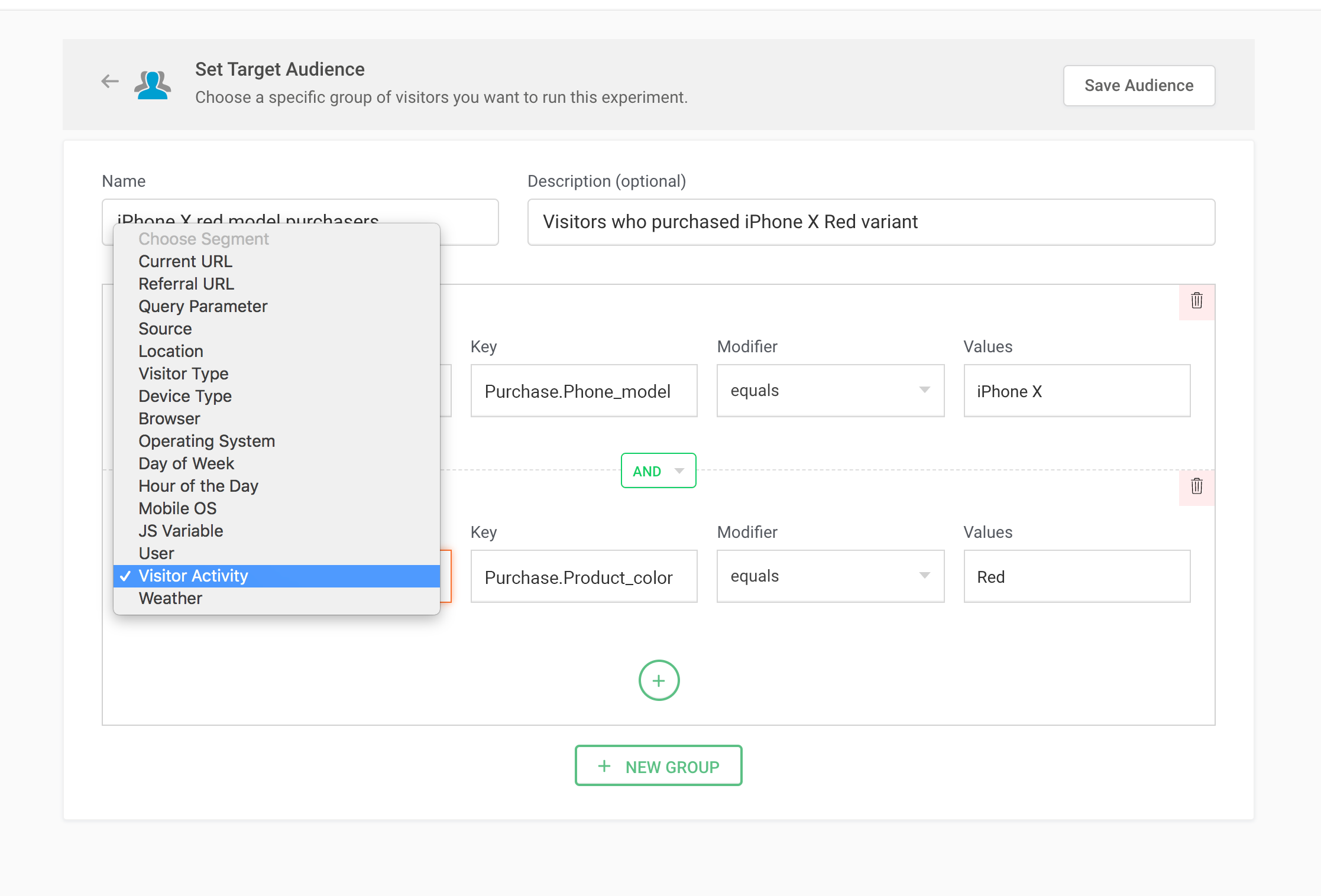Screen dimensions: 1321x896
Task: Click the Purchase.Phone_model key field
Action: [583, 391]
